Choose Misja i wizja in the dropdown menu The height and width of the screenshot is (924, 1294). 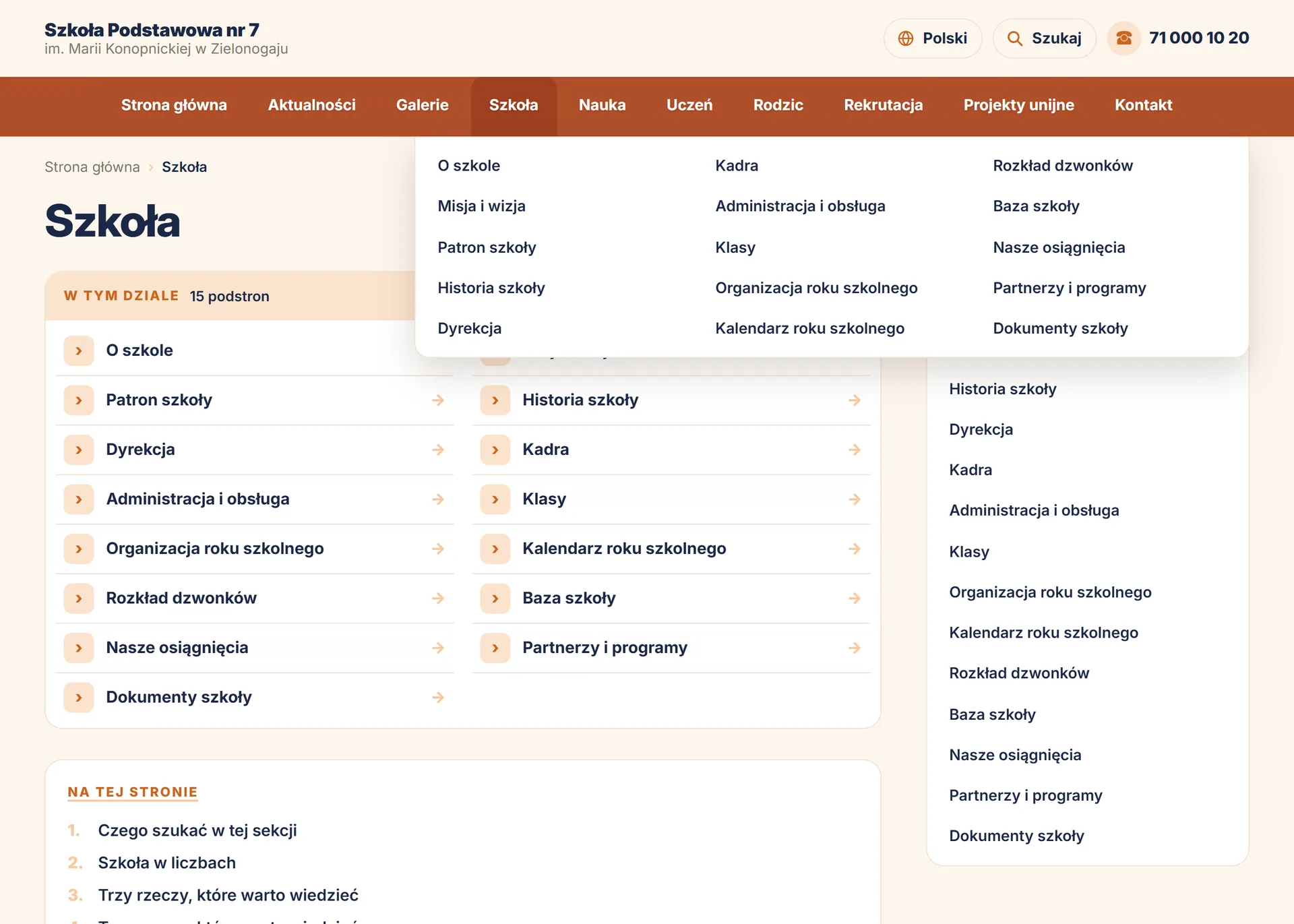(481, 206)
